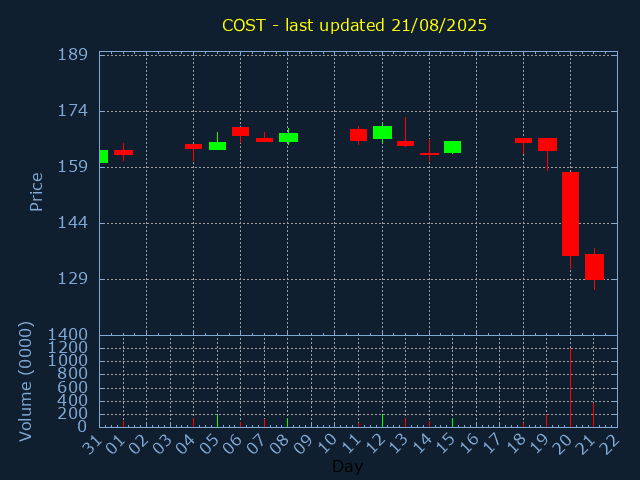Click the x-axis day label 31
Screen dimensions: 640x480
point(92,444)
